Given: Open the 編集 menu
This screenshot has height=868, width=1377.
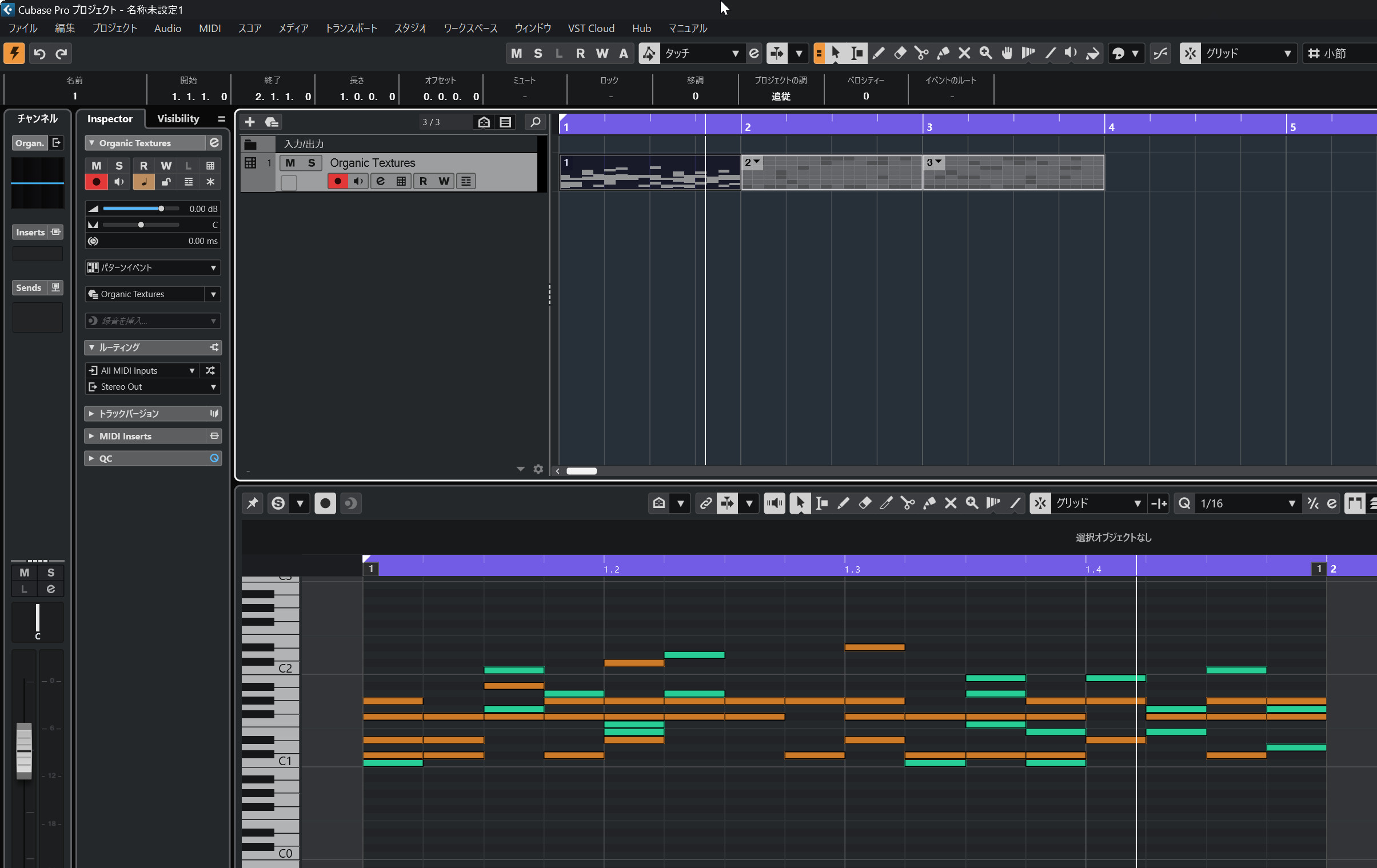Looking at the screenshot, I should pos(65,28).
